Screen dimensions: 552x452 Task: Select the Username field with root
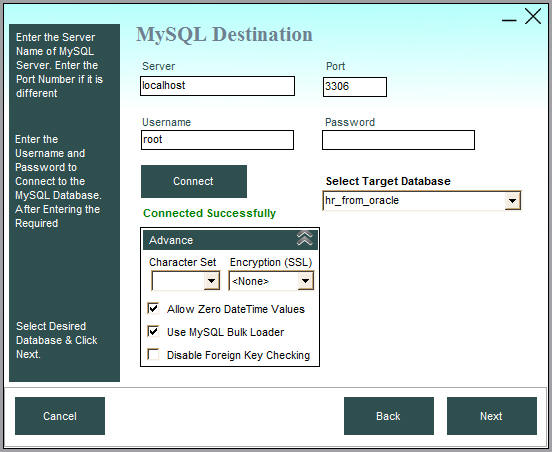pyautogui.click(x=217, y=140)
